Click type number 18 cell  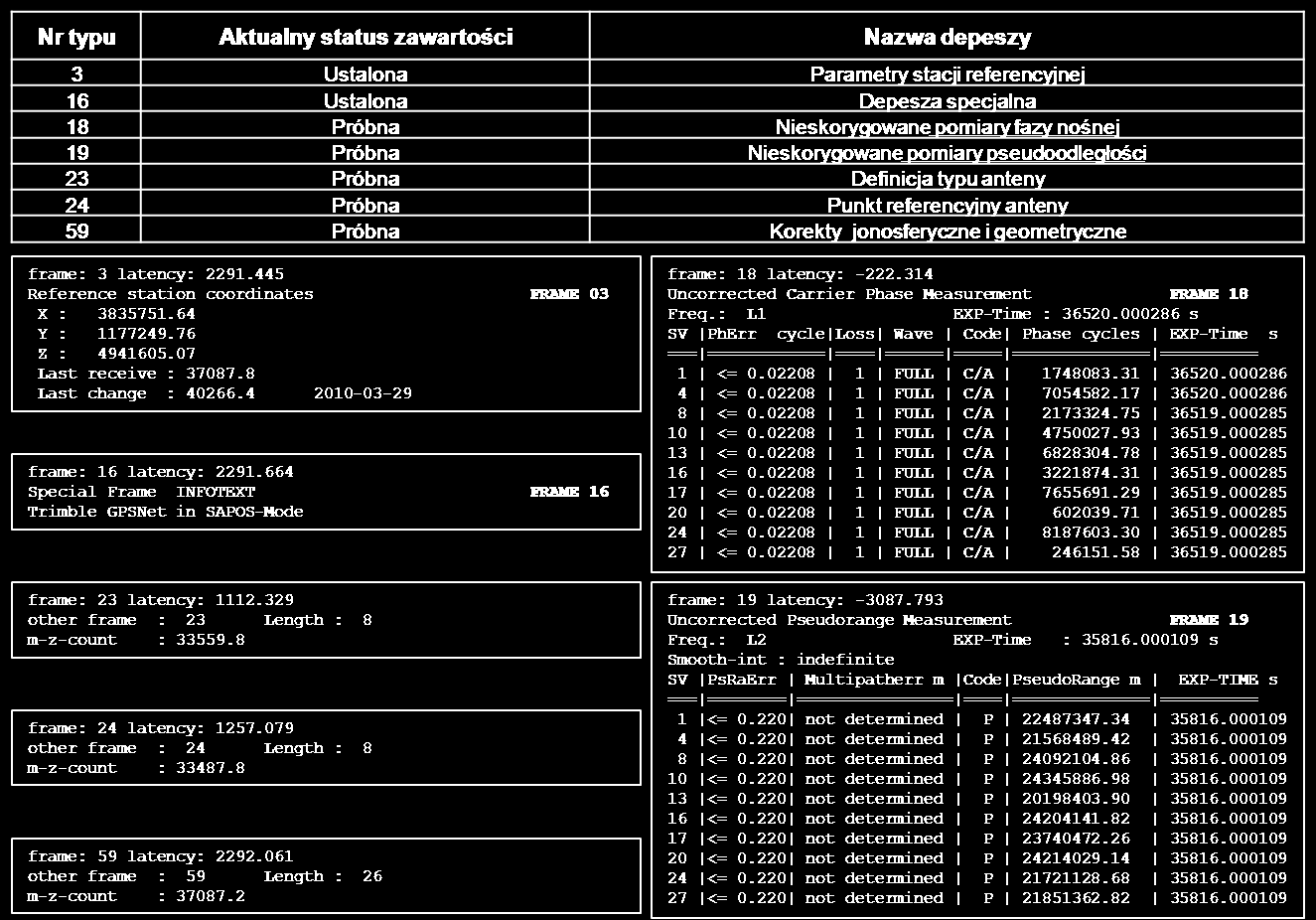coord(76,127)
